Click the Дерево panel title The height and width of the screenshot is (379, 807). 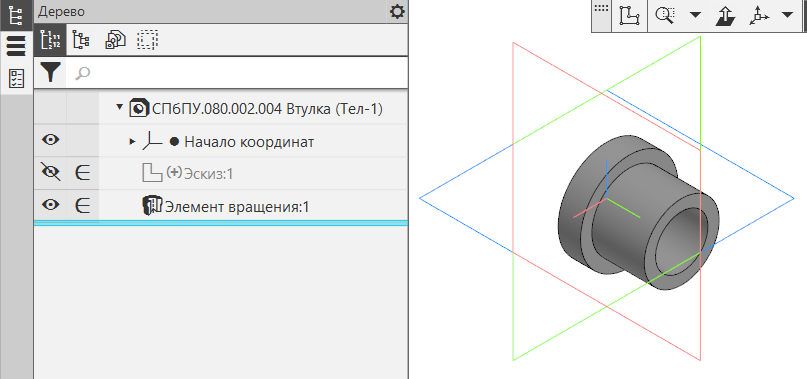tap(61, 11)
